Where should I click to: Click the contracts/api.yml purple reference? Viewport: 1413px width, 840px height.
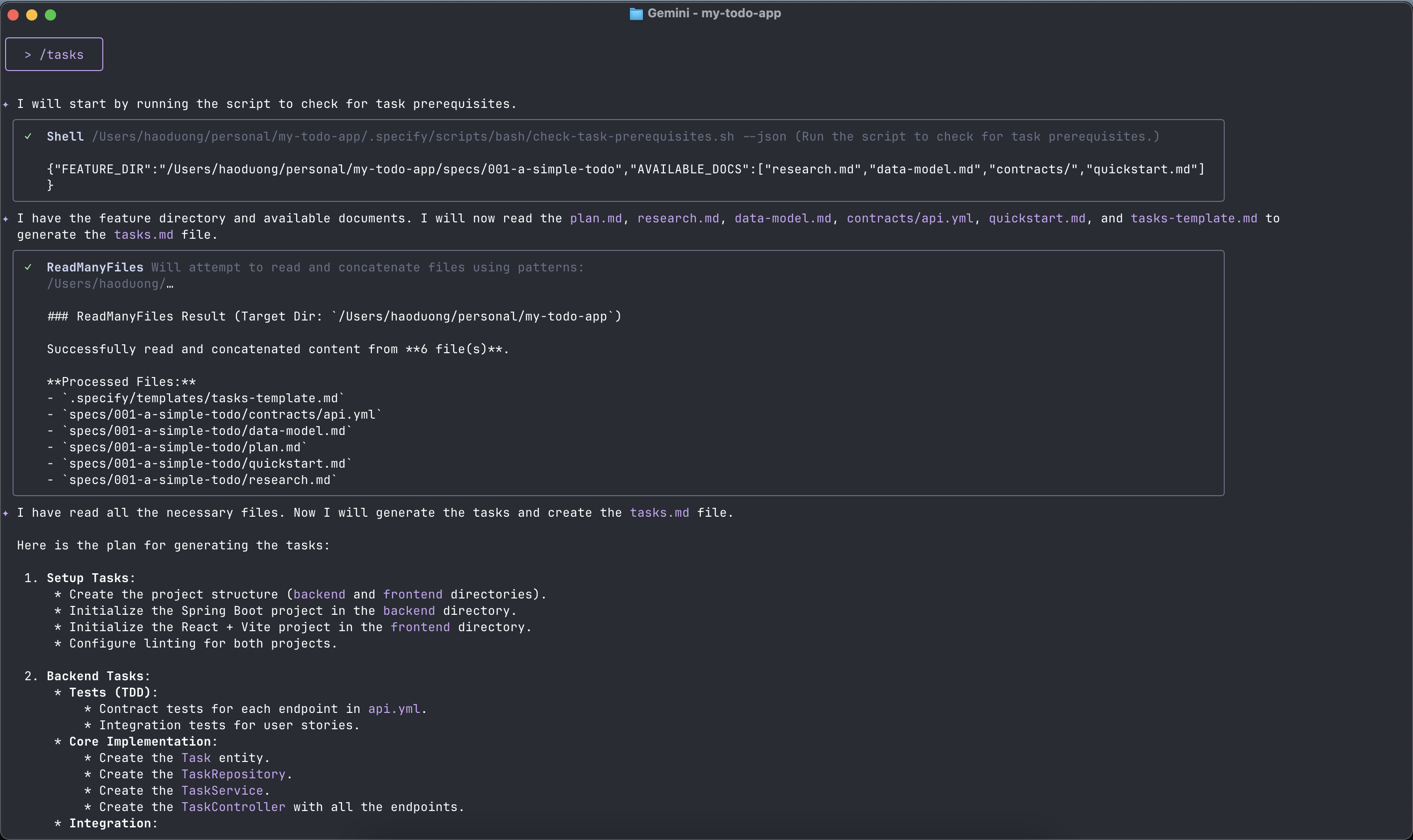(x=910, y=219)
